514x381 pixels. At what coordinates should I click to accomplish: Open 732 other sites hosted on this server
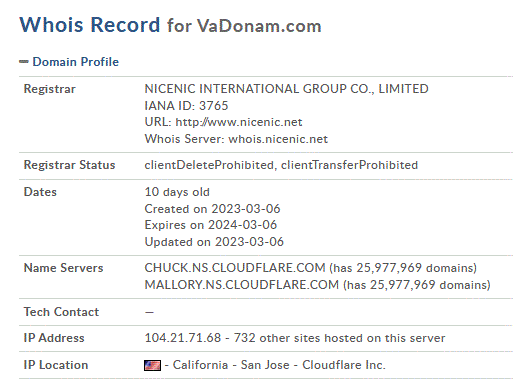pyautogui.click(x=339, y=338)
